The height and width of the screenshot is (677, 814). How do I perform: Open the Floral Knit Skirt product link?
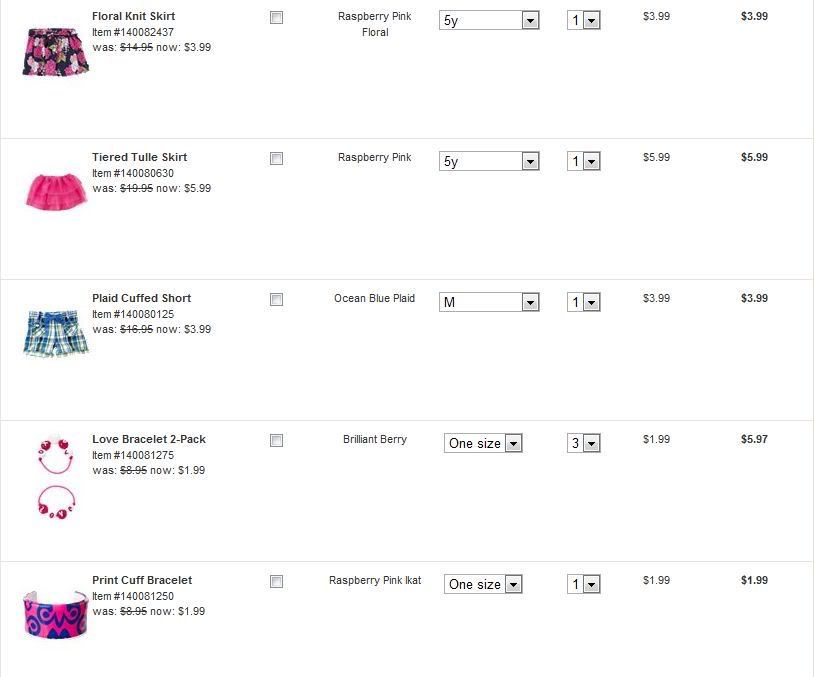tap(133, 17)
